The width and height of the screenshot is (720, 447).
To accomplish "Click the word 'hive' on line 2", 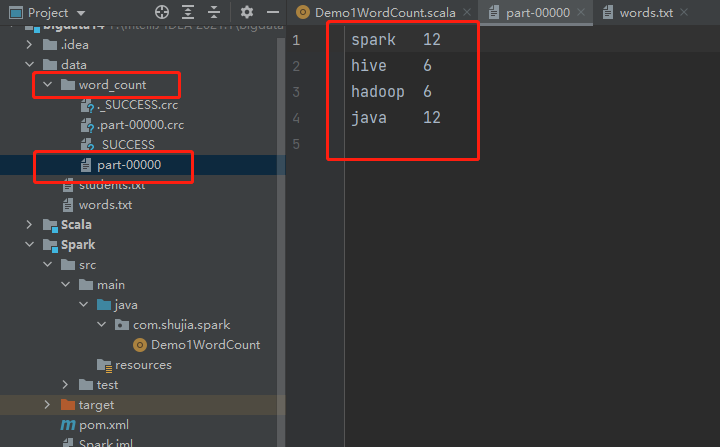I will point(369,66).
